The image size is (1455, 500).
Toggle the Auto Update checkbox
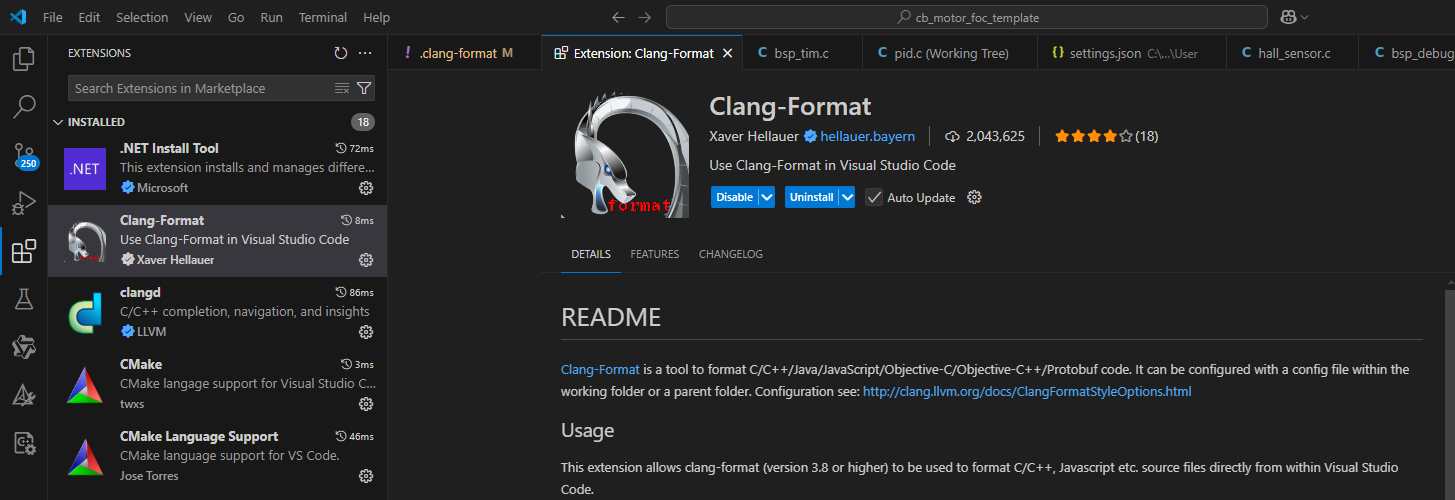coord(874,197)
